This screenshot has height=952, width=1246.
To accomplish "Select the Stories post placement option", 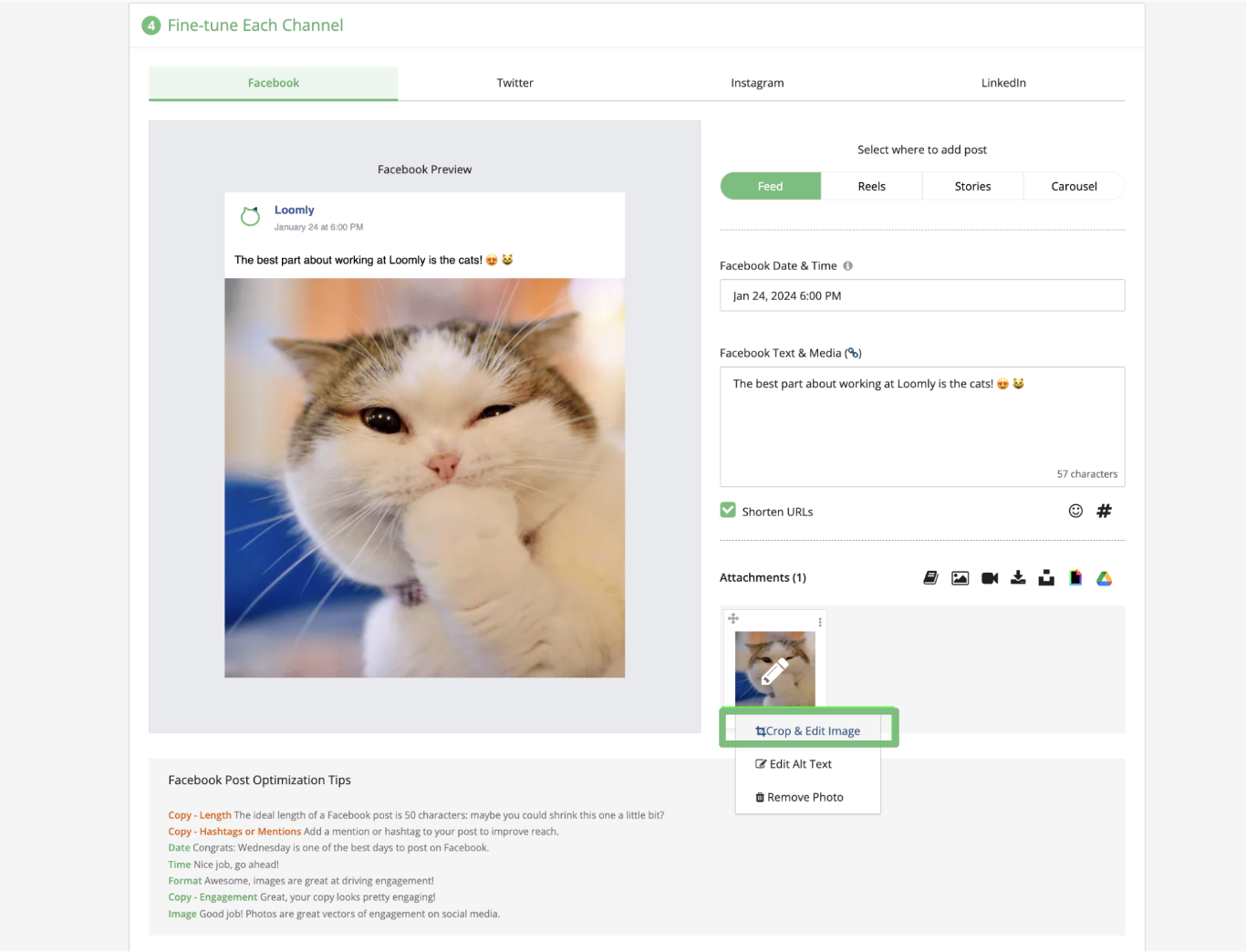I will pos(972,186).
